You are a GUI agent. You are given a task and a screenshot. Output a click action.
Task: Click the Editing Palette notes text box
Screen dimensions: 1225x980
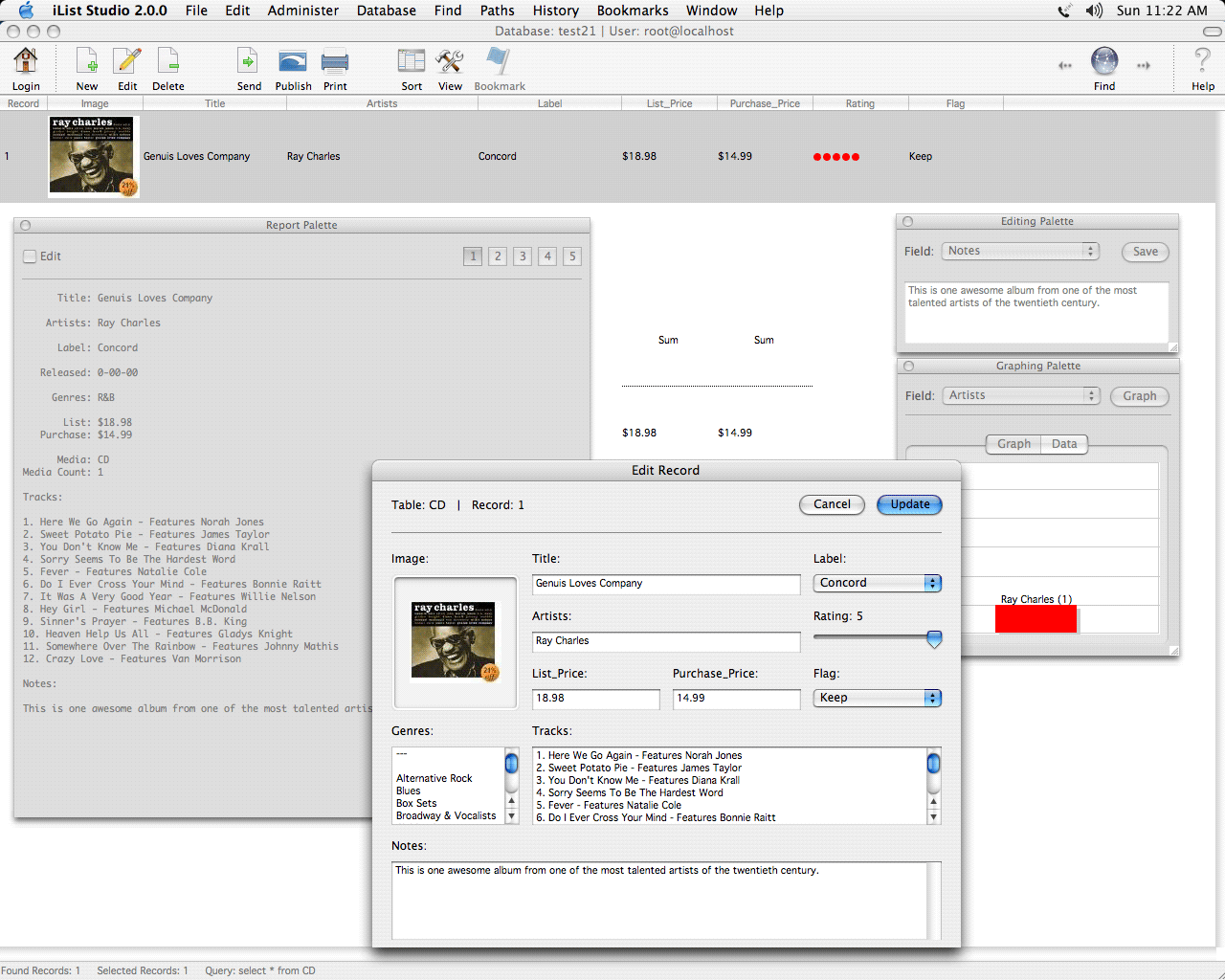1037,313
